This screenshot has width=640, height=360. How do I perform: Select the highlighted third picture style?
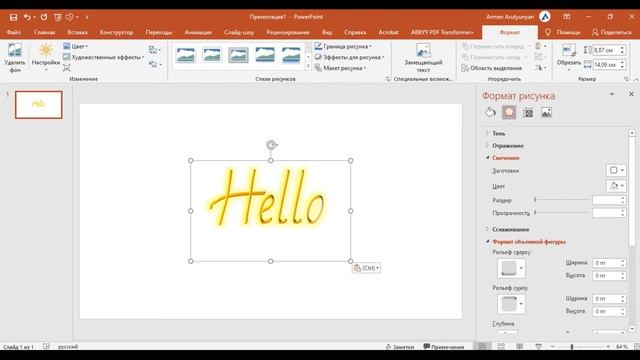[238, 55]
